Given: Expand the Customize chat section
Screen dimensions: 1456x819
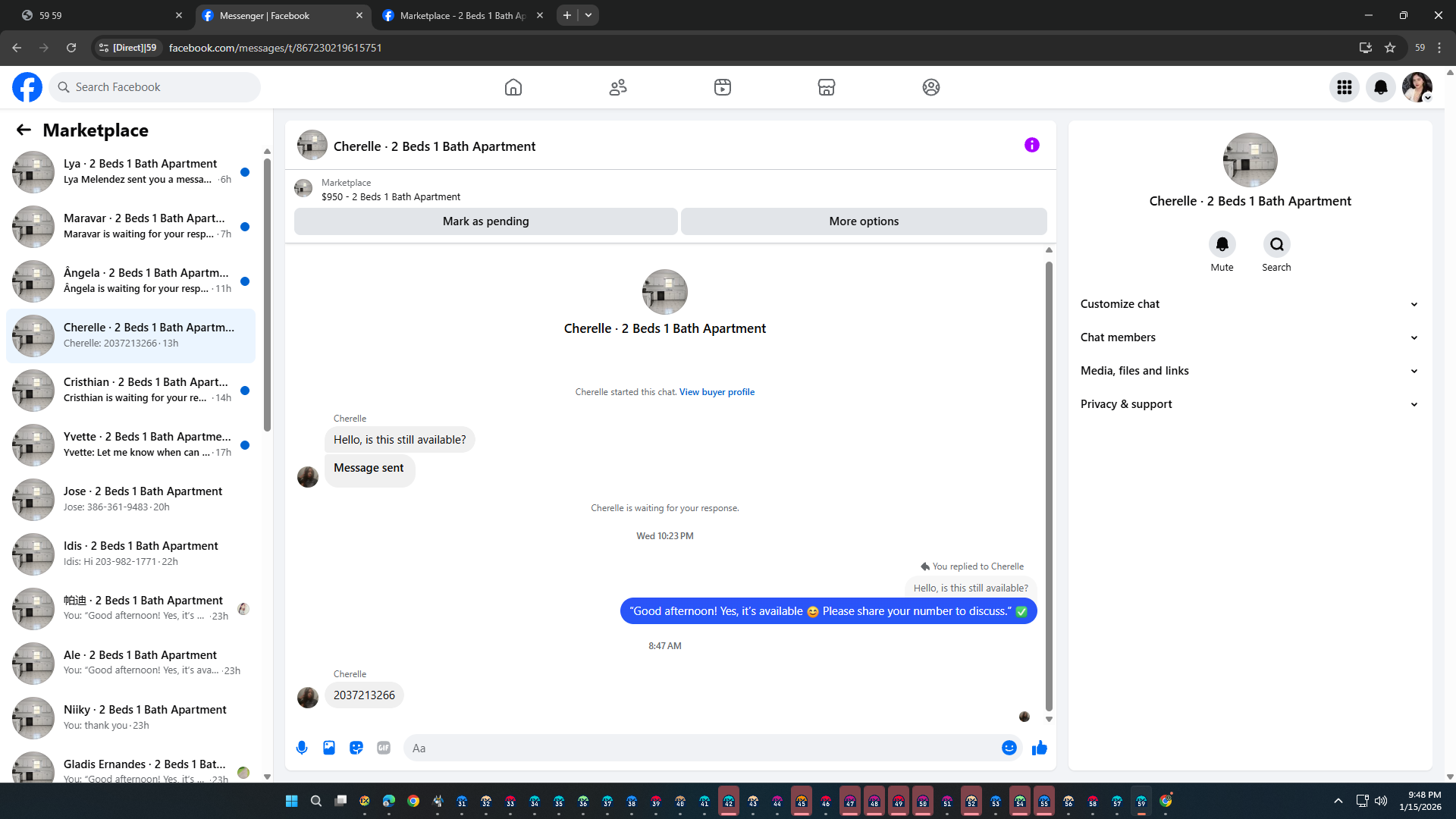Looking at the screenshot, I should [1249, 304].
